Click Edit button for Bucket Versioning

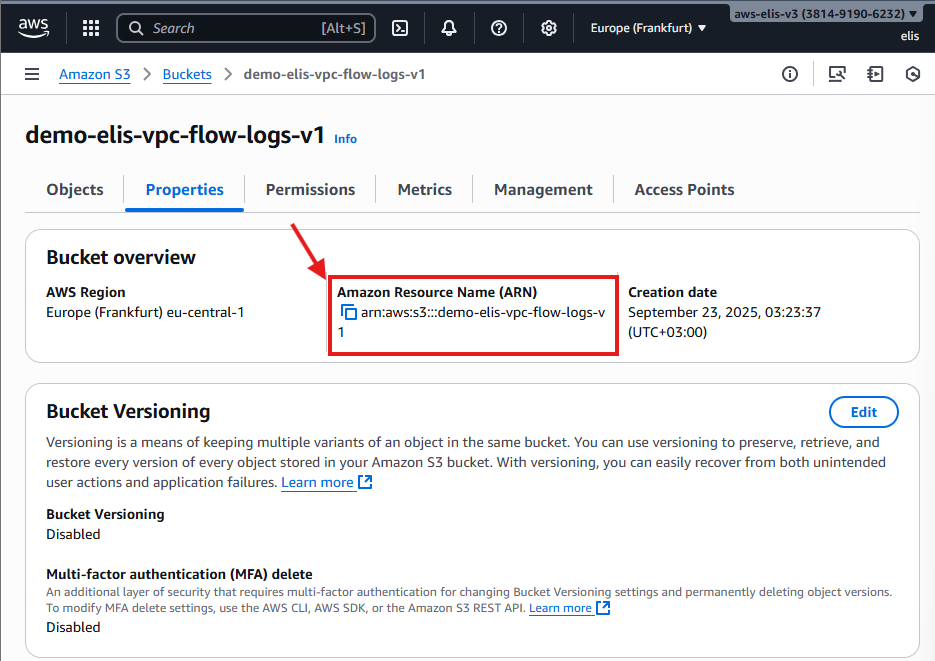863,412
